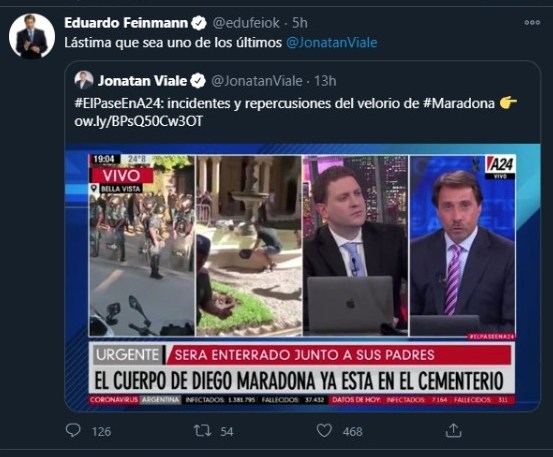Image resolution: width=553 pixels, height=457 pixels.
Task: Share the tweet via upload icon
Action: click(454, 430)
